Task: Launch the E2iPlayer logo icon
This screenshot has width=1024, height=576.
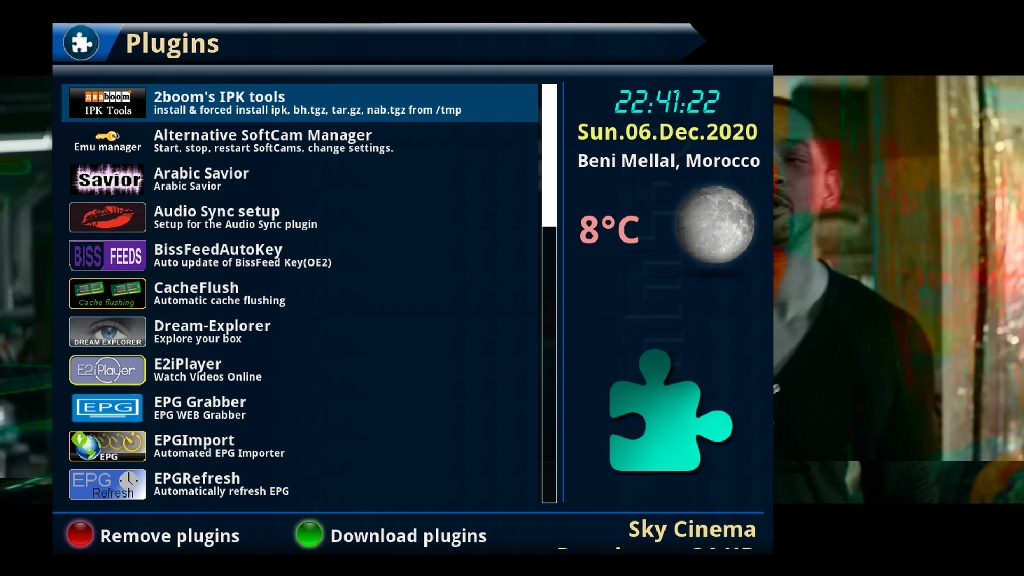Action: pyautogui.click(x=108, y=370)
